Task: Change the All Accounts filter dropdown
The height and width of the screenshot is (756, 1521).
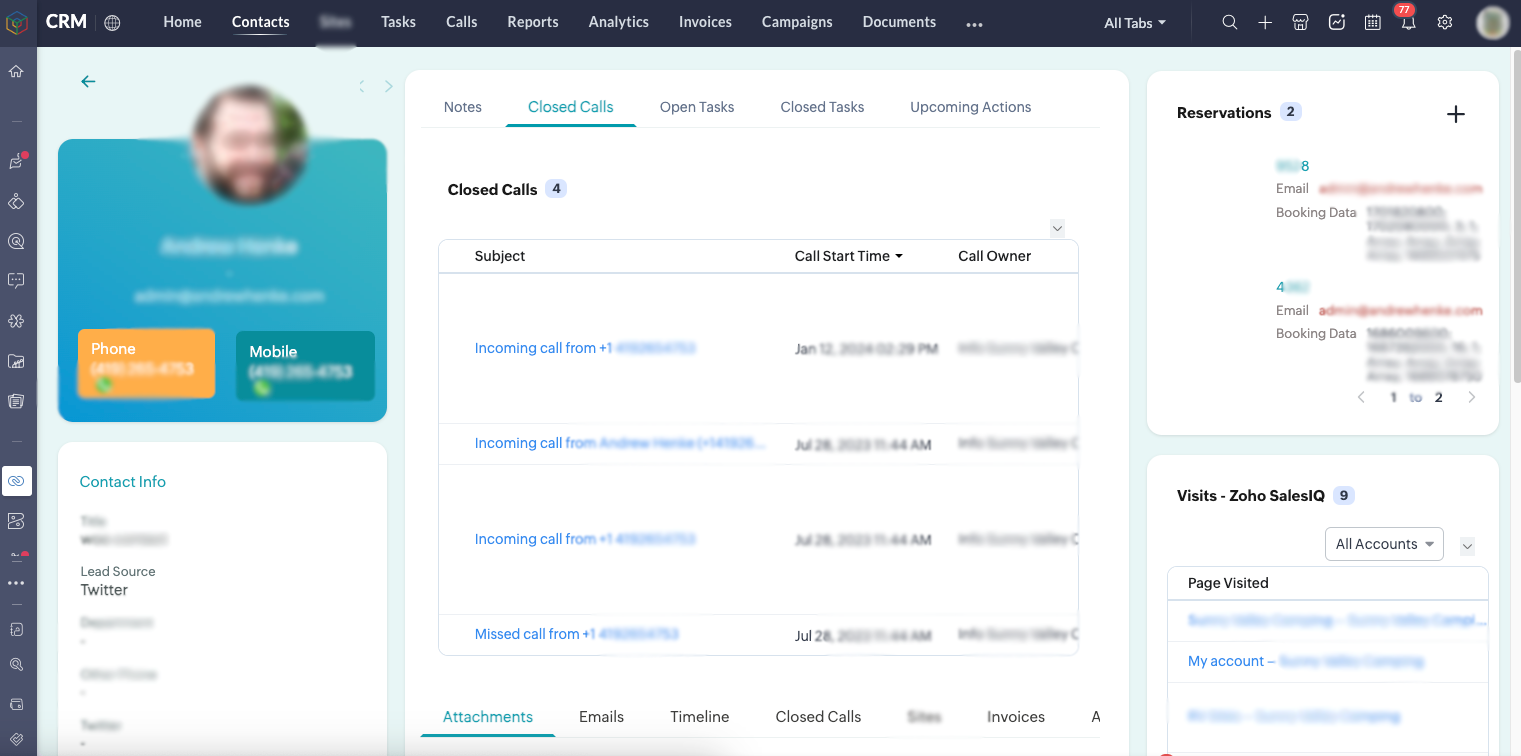Action: [1384, 544]
